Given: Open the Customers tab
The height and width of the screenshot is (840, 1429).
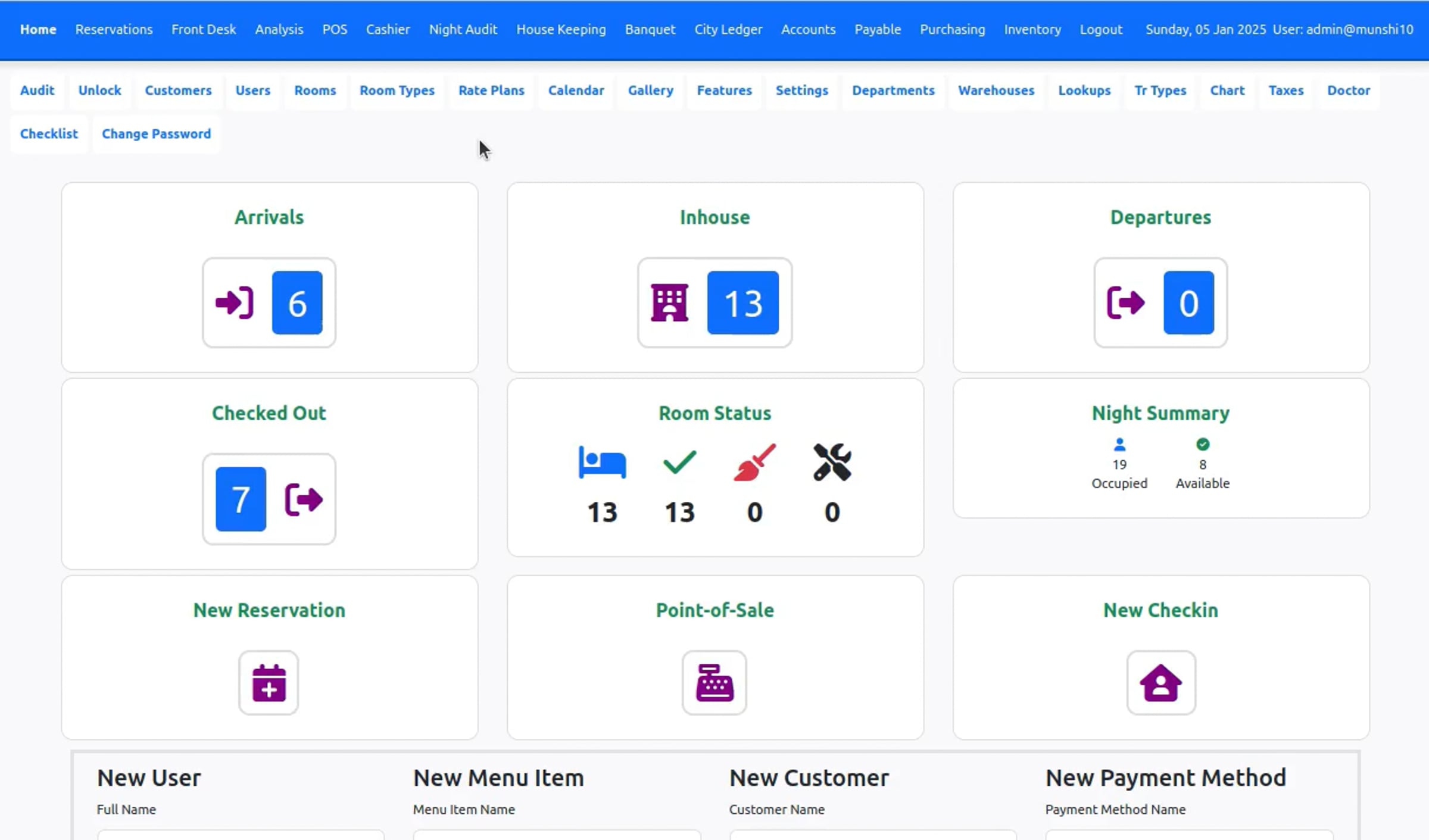Looking at the screenshot, I should [178, 90].
